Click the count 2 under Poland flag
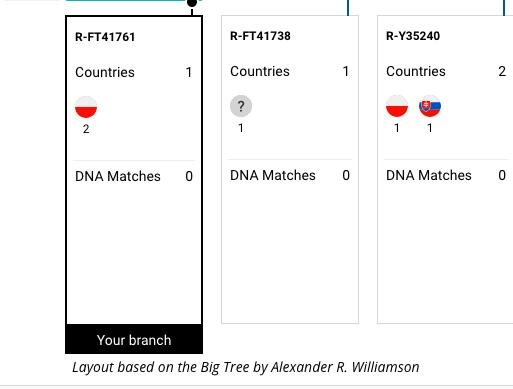 86,129
